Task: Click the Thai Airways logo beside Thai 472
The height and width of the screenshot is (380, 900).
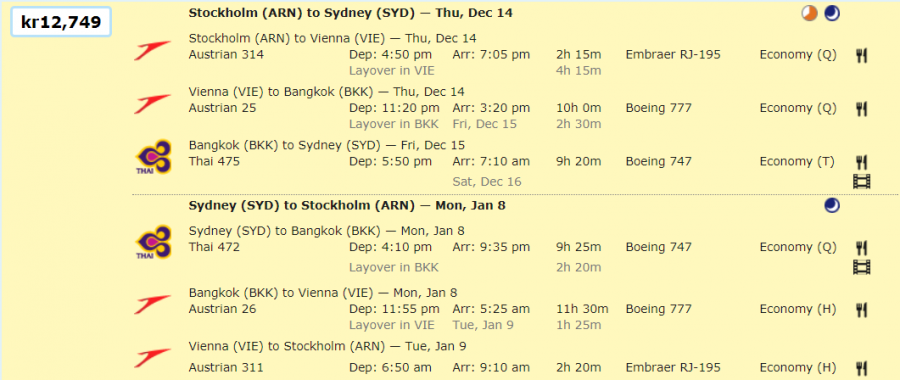Action: tap(153, 243)
